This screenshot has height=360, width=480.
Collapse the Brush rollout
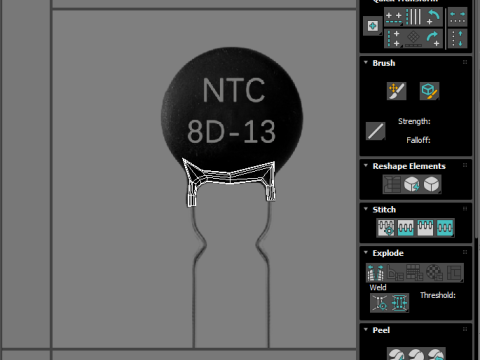(366, 63)
